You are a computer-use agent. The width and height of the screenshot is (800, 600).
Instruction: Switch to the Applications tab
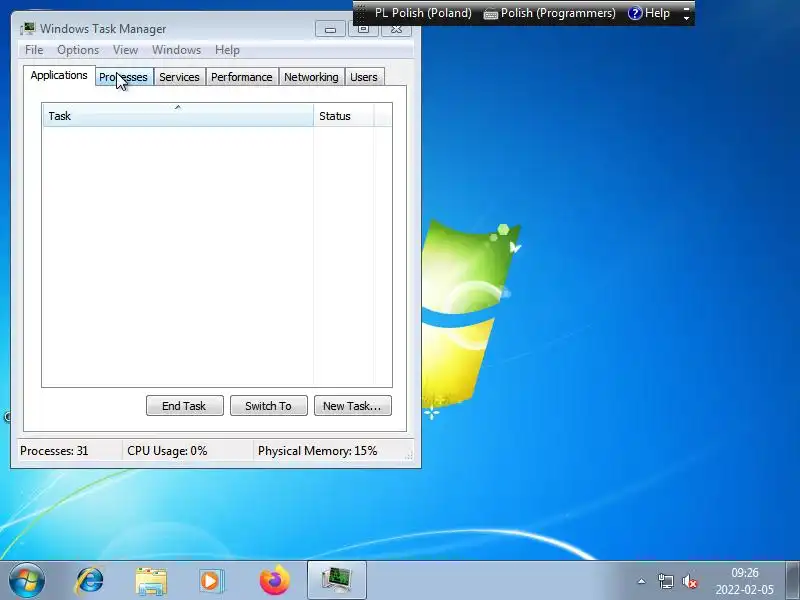(x=59, y=76)
